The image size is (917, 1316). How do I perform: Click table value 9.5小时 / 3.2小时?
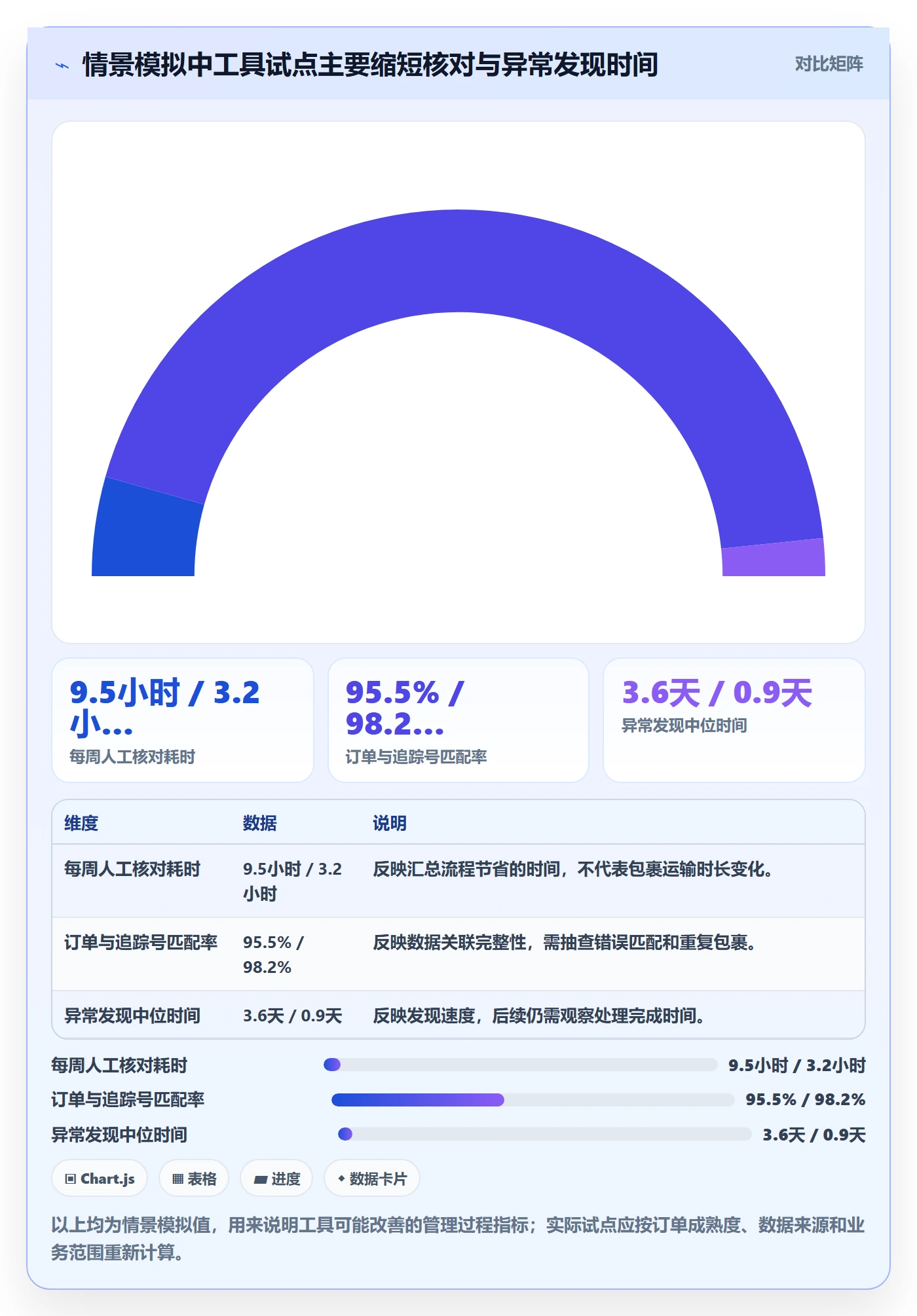[293, 881]
